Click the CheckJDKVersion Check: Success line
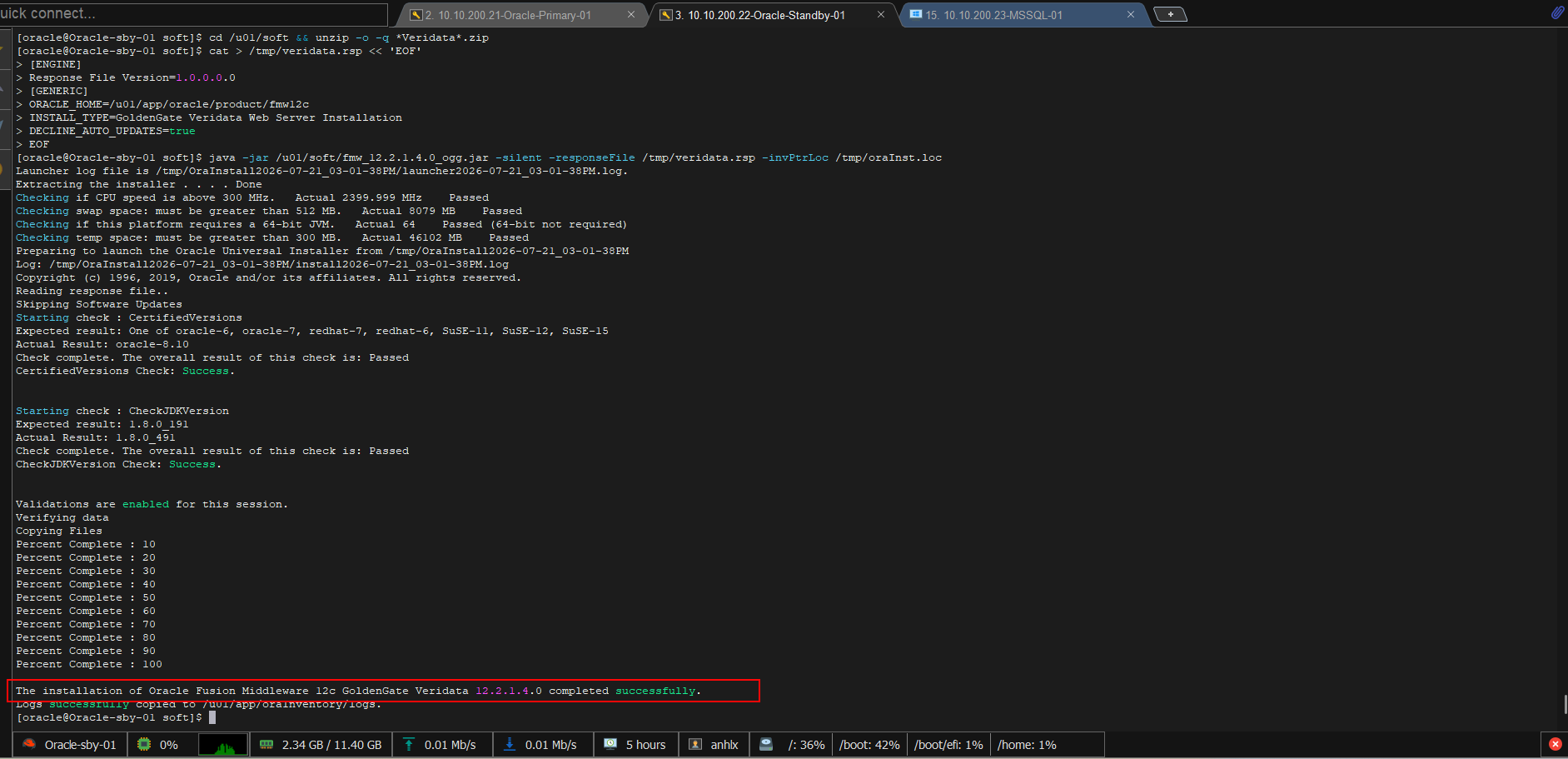Viewport: 1568px width, 759px height. tap(119, 464)
